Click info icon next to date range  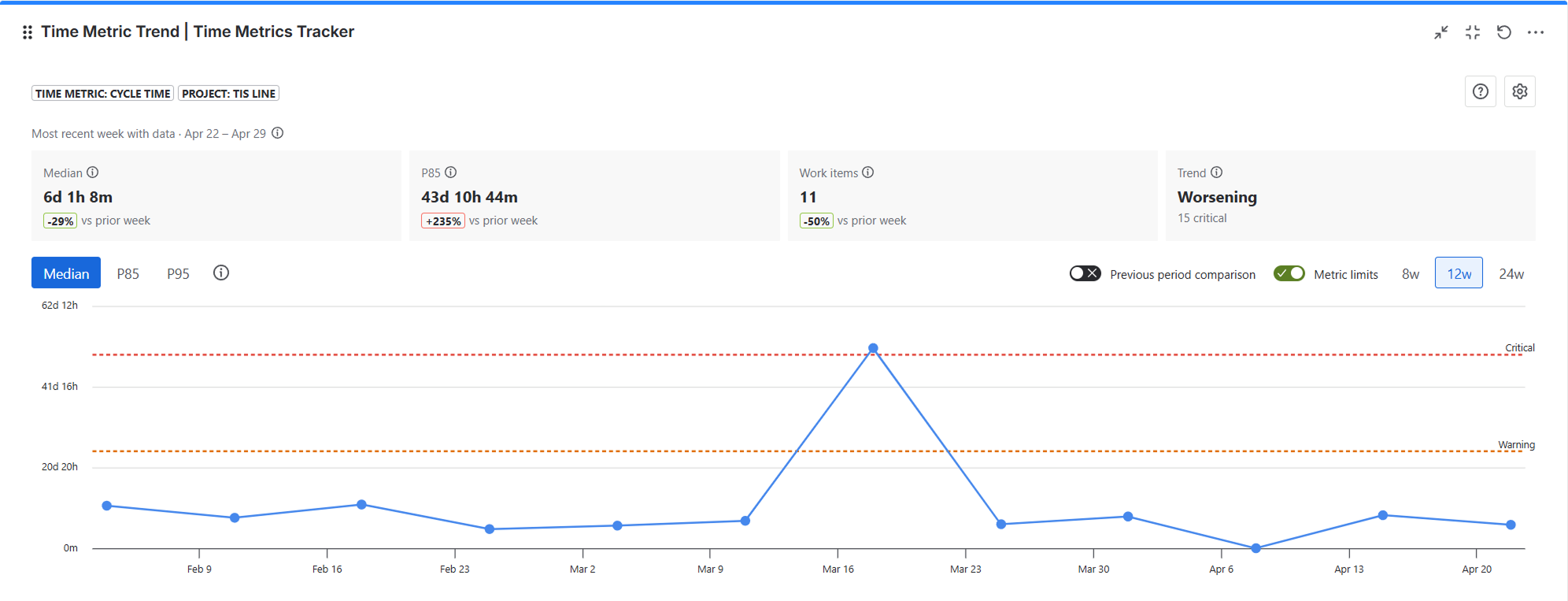click(278, 133)
